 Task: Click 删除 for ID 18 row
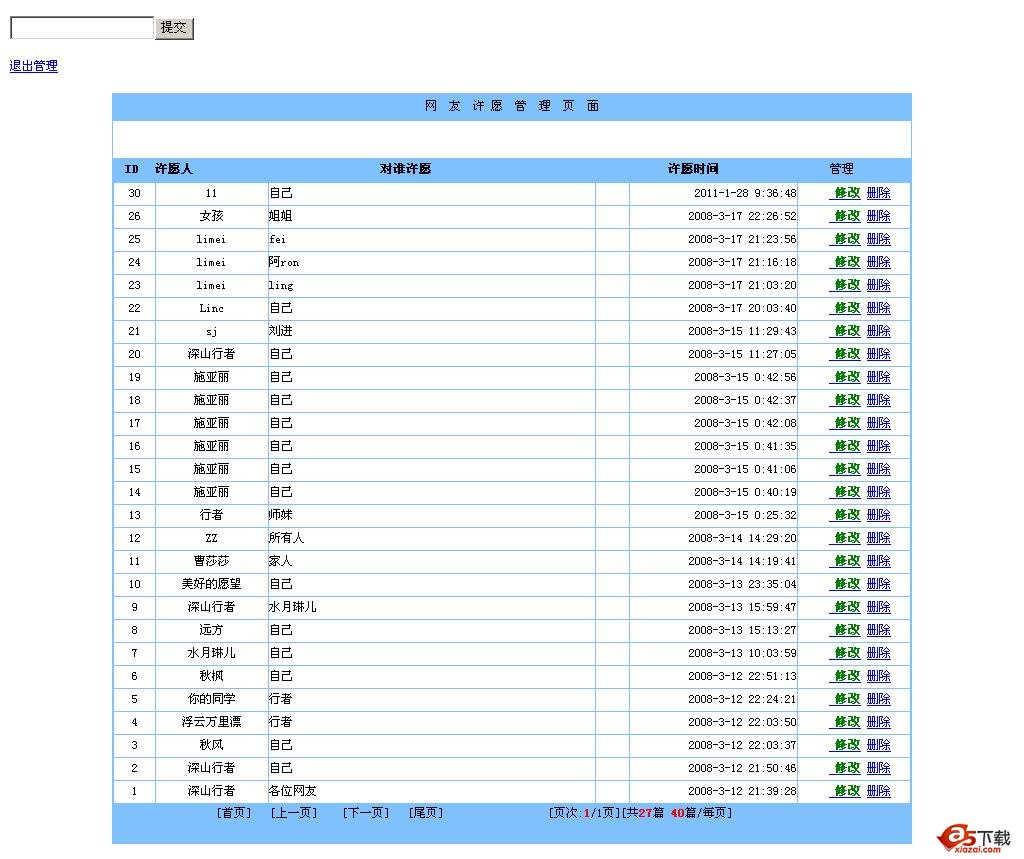878,400
